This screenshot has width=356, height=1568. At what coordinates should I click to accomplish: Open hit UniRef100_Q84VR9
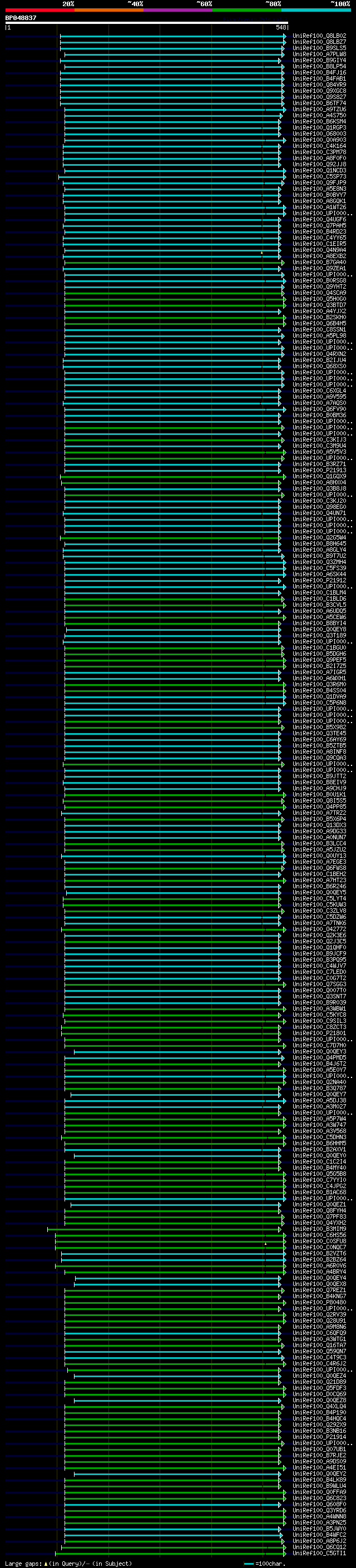[x=319, y=85]
